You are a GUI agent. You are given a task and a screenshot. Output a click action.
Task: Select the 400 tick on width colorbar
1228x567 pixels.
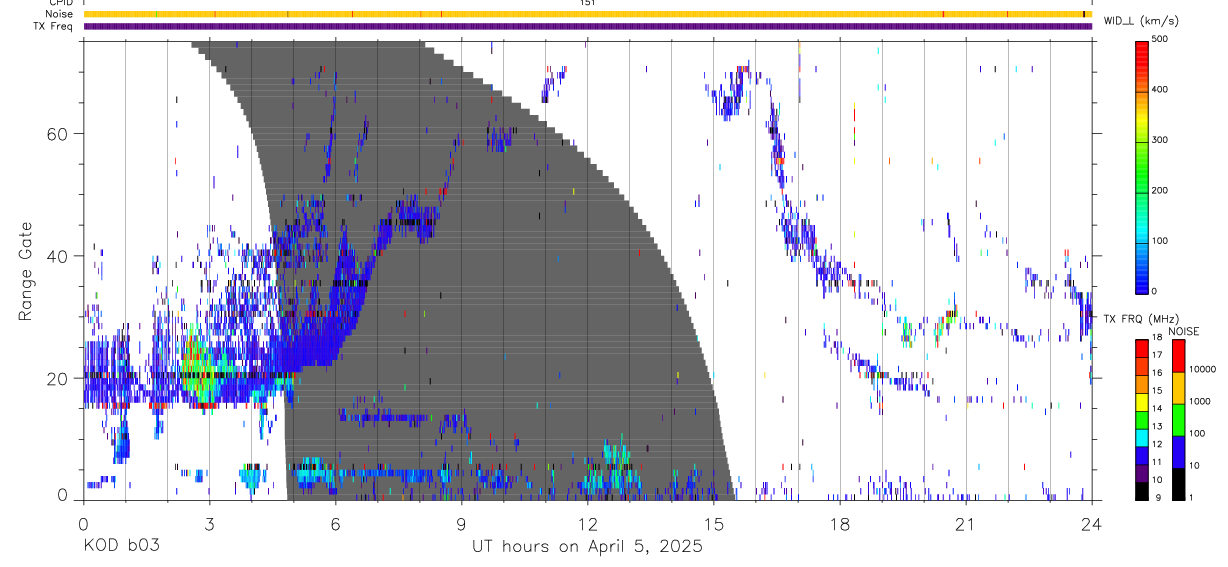pyautogui.click(x=1162, y=89)
